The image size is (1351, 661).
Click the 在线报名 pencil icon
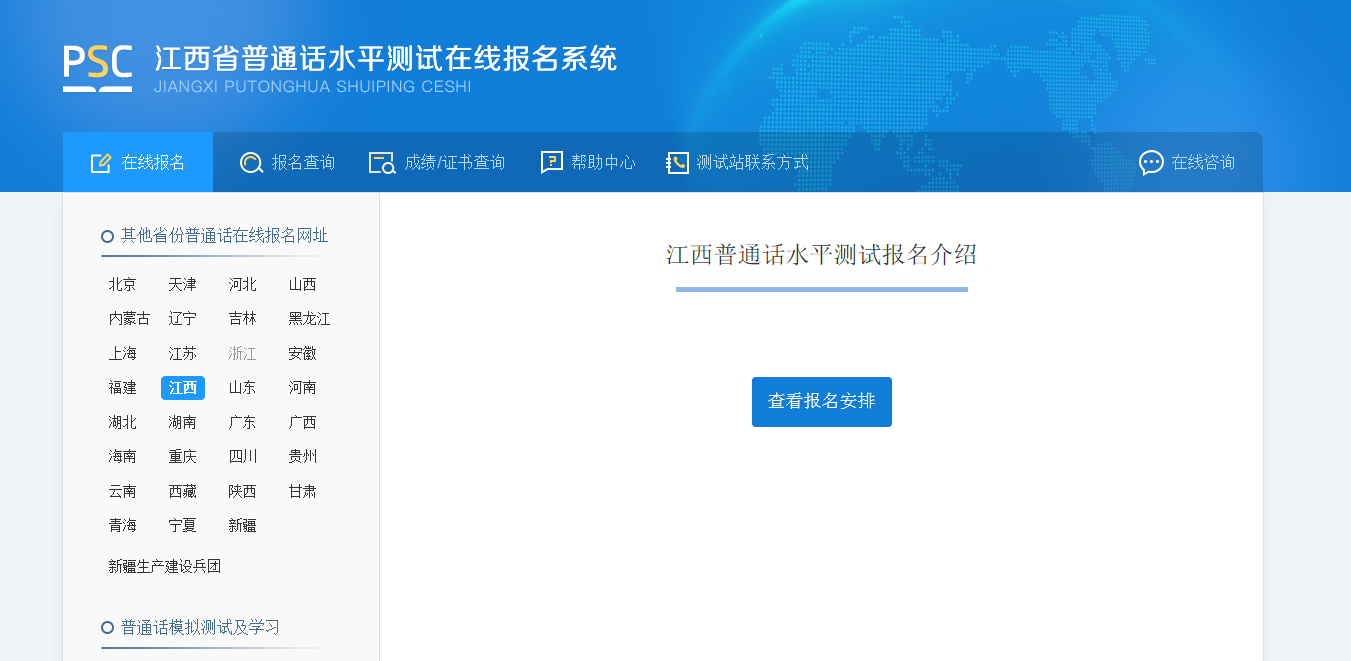point(101,163)
